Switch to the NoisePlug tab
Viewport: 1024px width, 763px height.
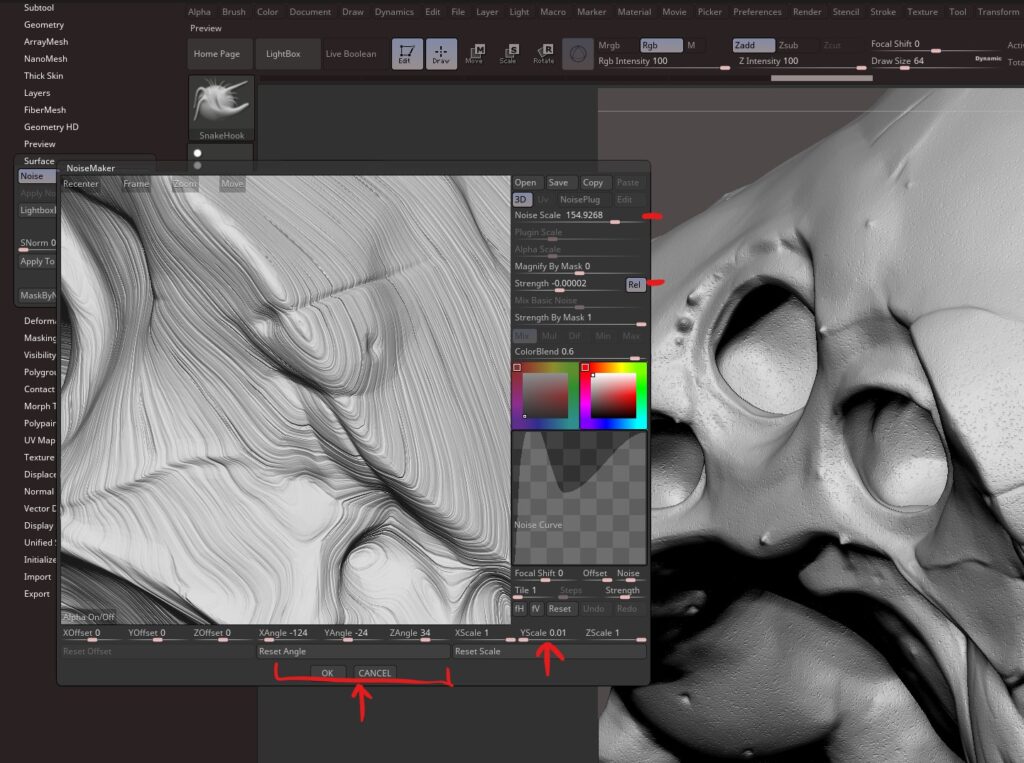tap(580, 200)
